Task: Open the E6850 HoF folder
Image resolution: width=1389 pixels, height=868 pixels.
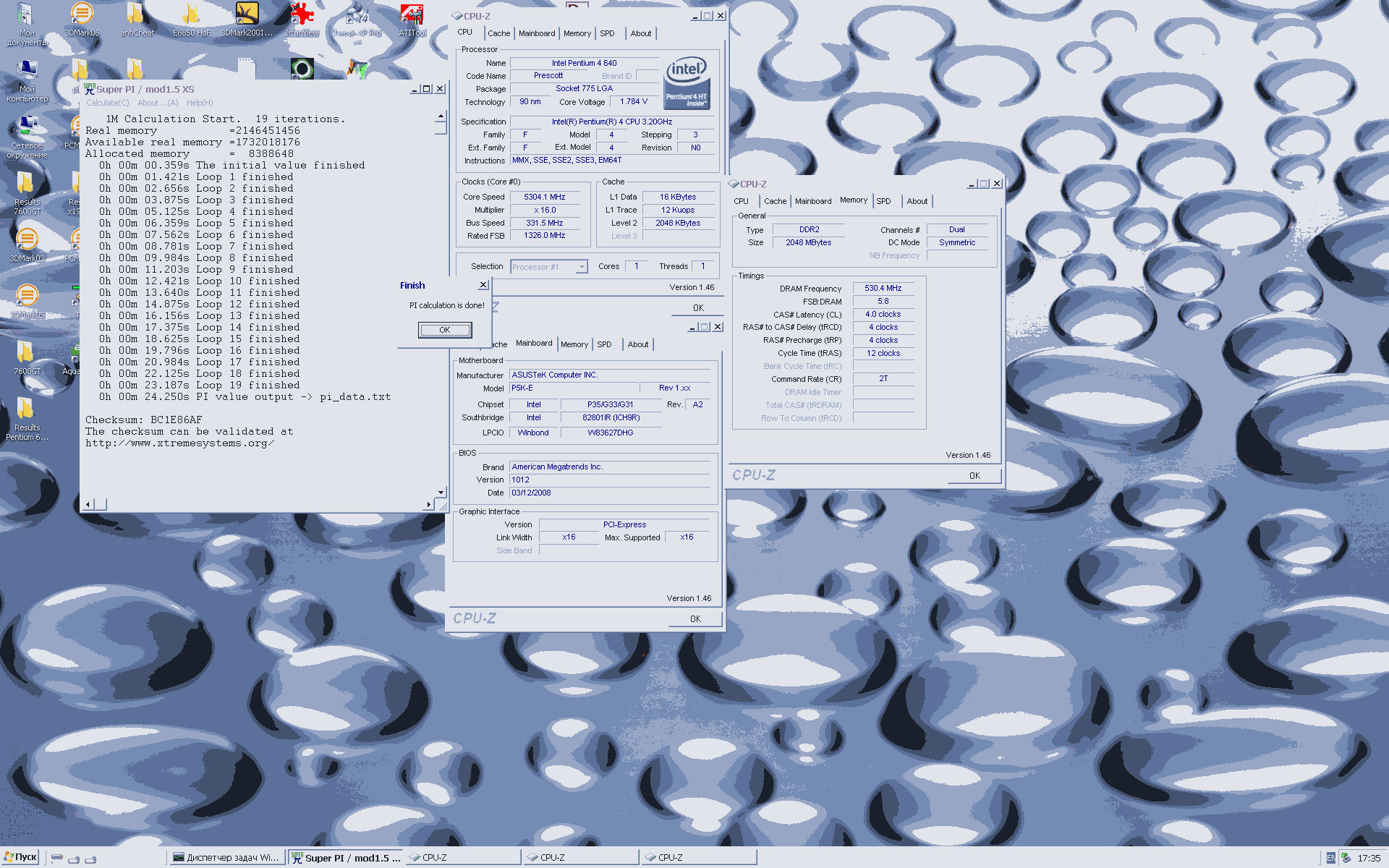Action: 192,20
